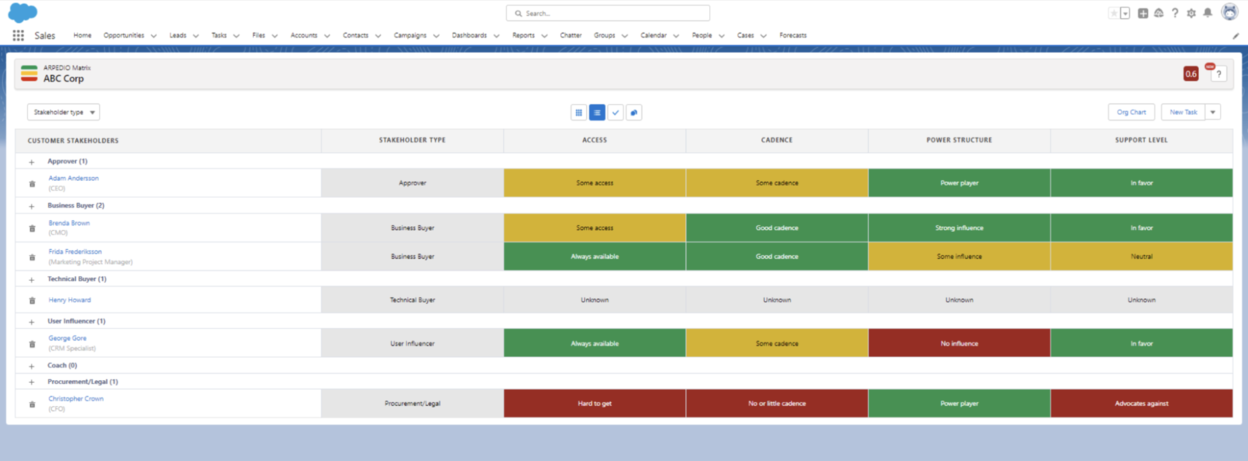Switch to the bubble chart view button
Image resolution: width=1248 pixels, height=461 pixels.
click(634, 113)
